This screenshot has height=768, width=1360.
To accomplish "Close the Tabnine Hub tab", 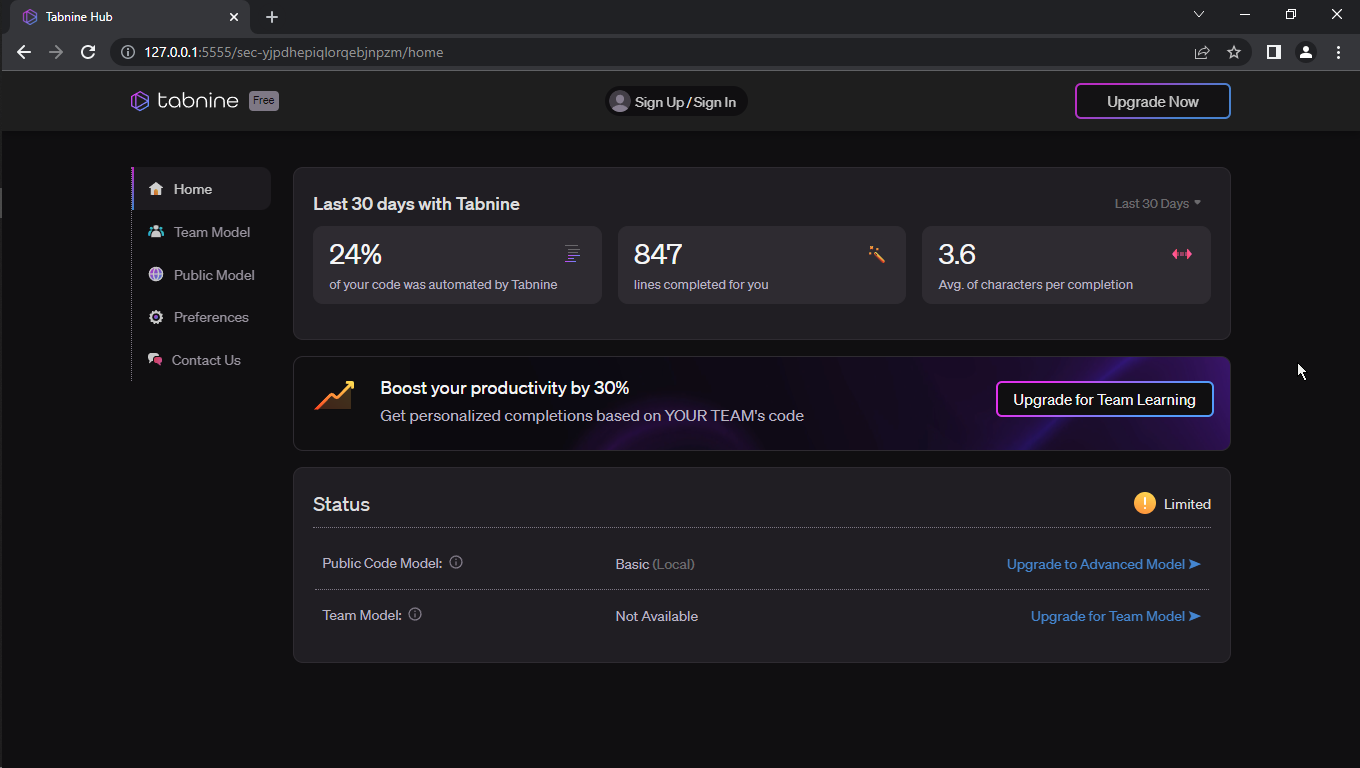I will coord(234,17).
